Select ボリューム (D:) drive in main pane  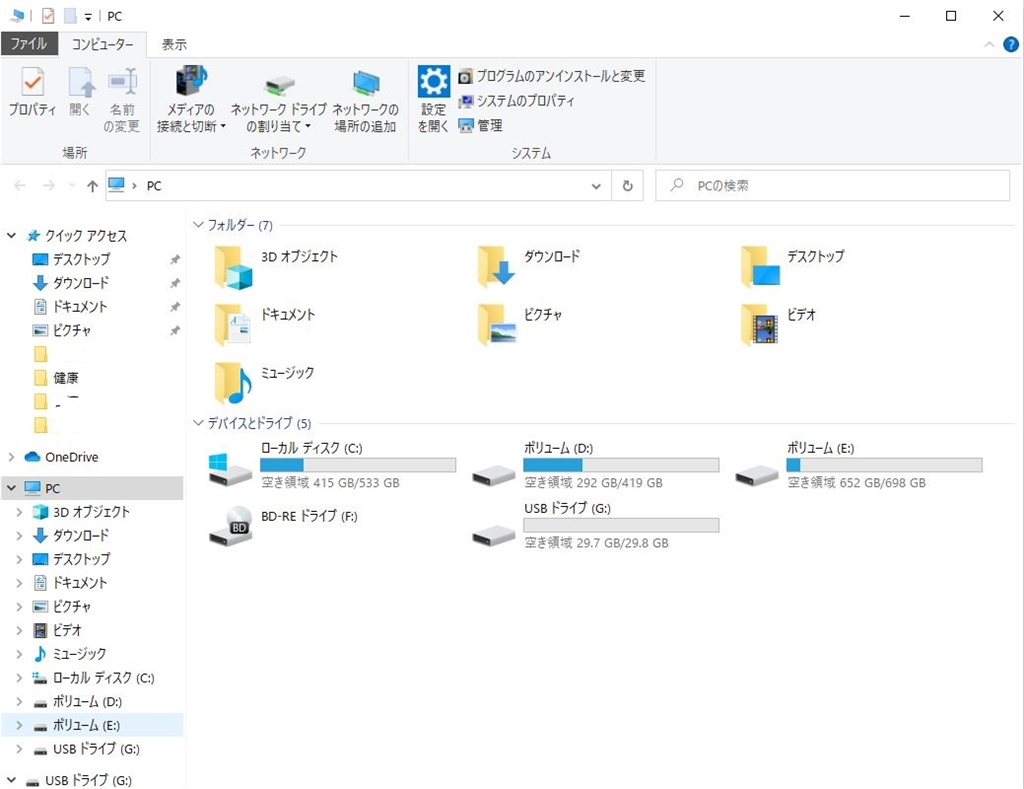coord(595,465)
